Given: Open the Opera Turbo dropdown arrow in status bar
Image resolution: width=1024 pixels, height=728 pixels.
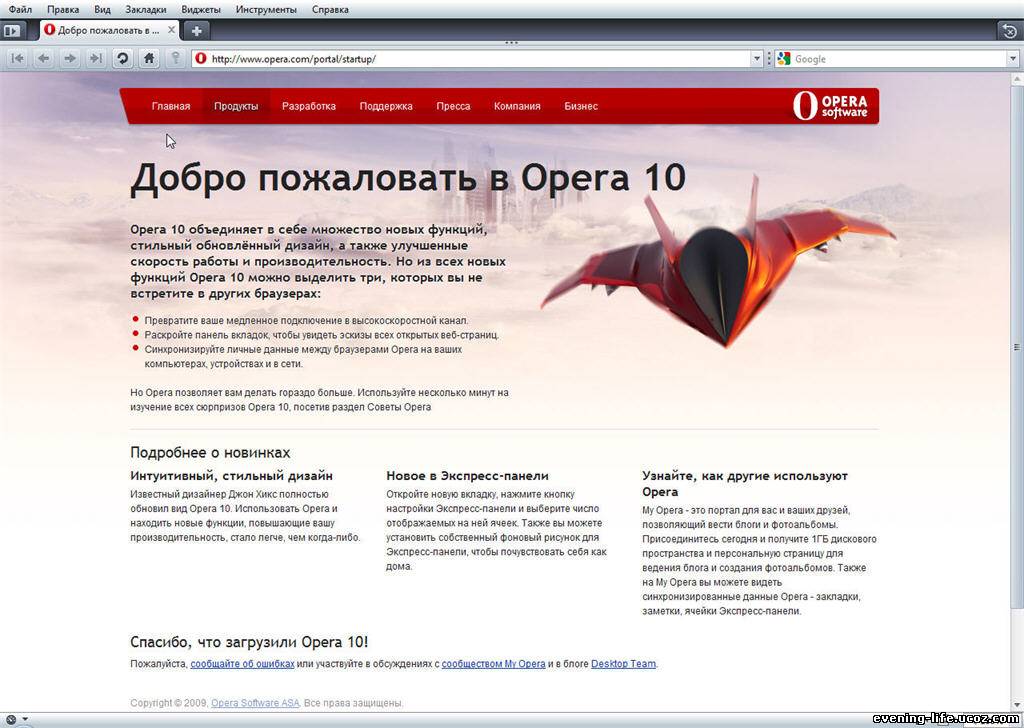Looking at the screenshot, I should tap(25, 720).
